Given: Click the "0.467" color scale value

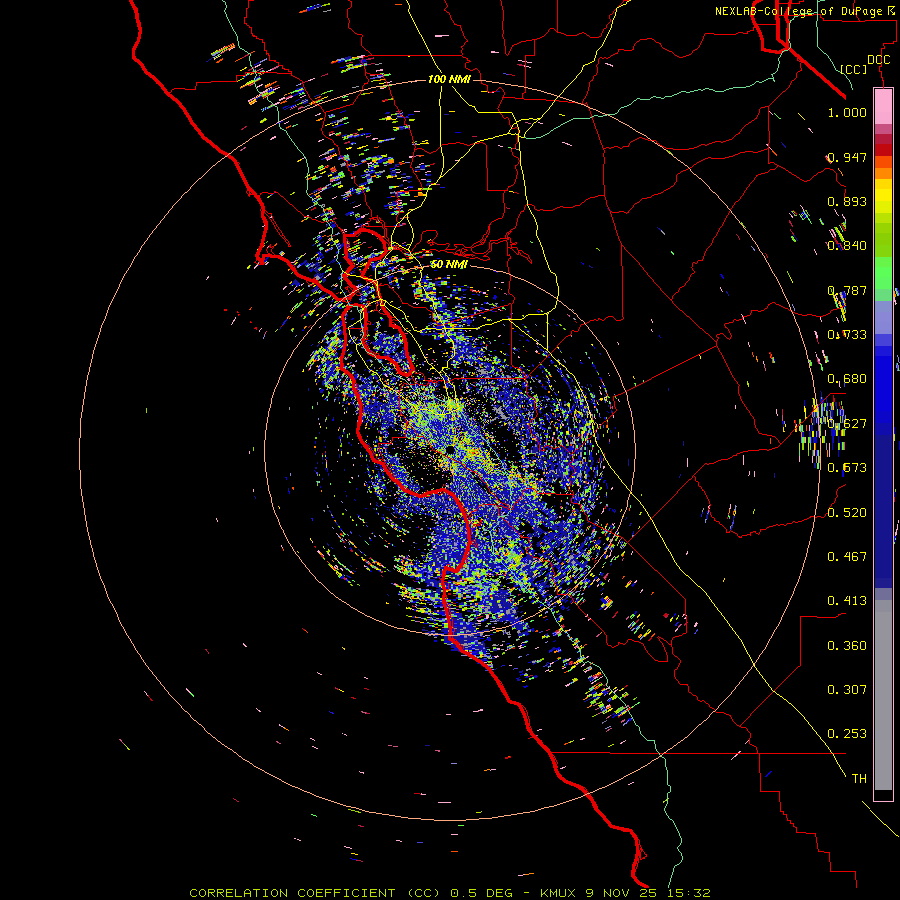Looking at the screenshot, I should click(847, 556).
